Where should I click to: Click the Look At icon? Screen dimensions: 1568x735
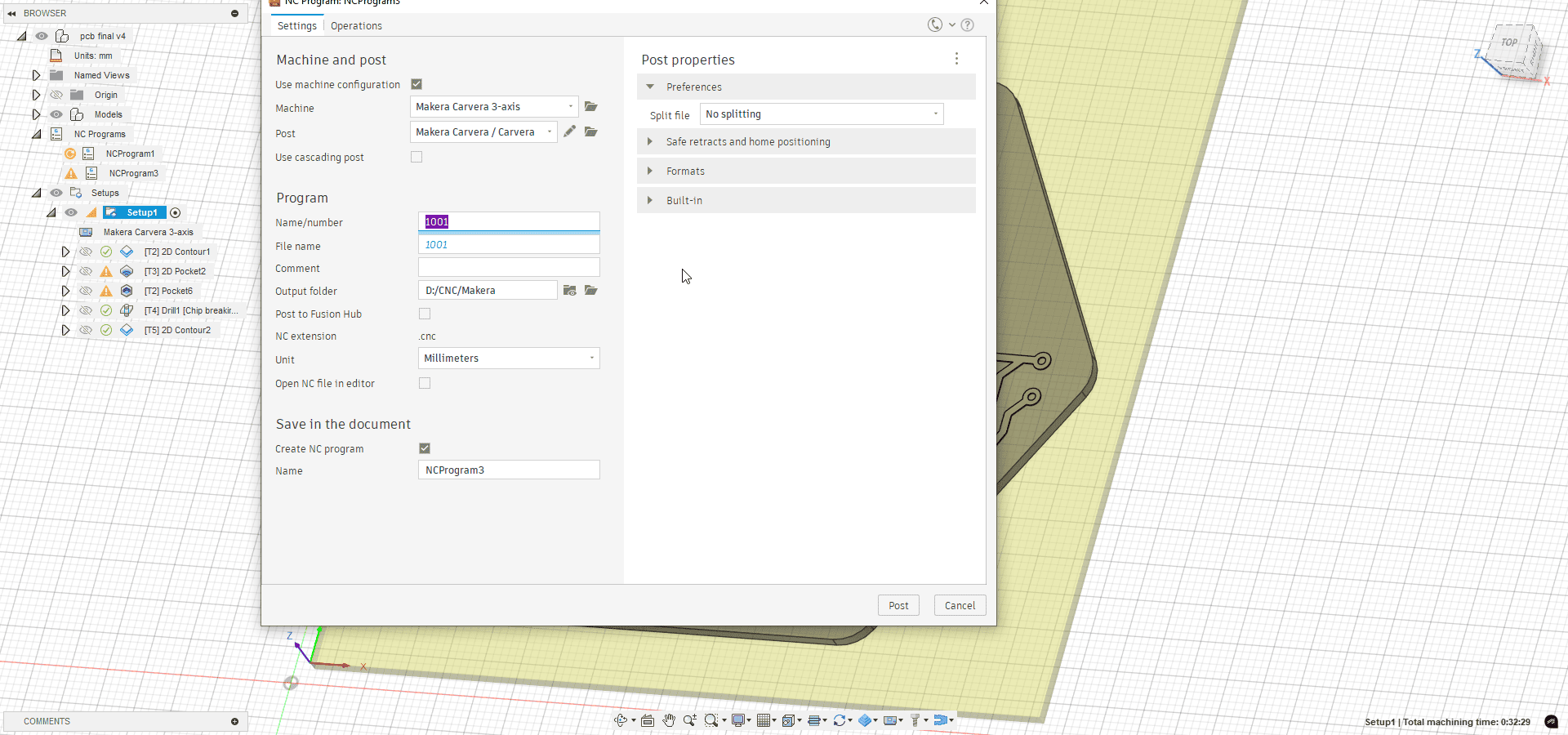[x=648, y=720]
